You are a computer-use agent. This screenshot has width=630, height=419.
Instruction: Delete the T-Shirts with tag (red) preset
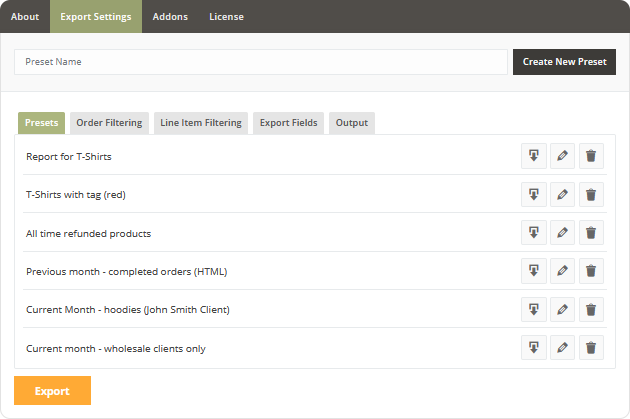point(591,195)
